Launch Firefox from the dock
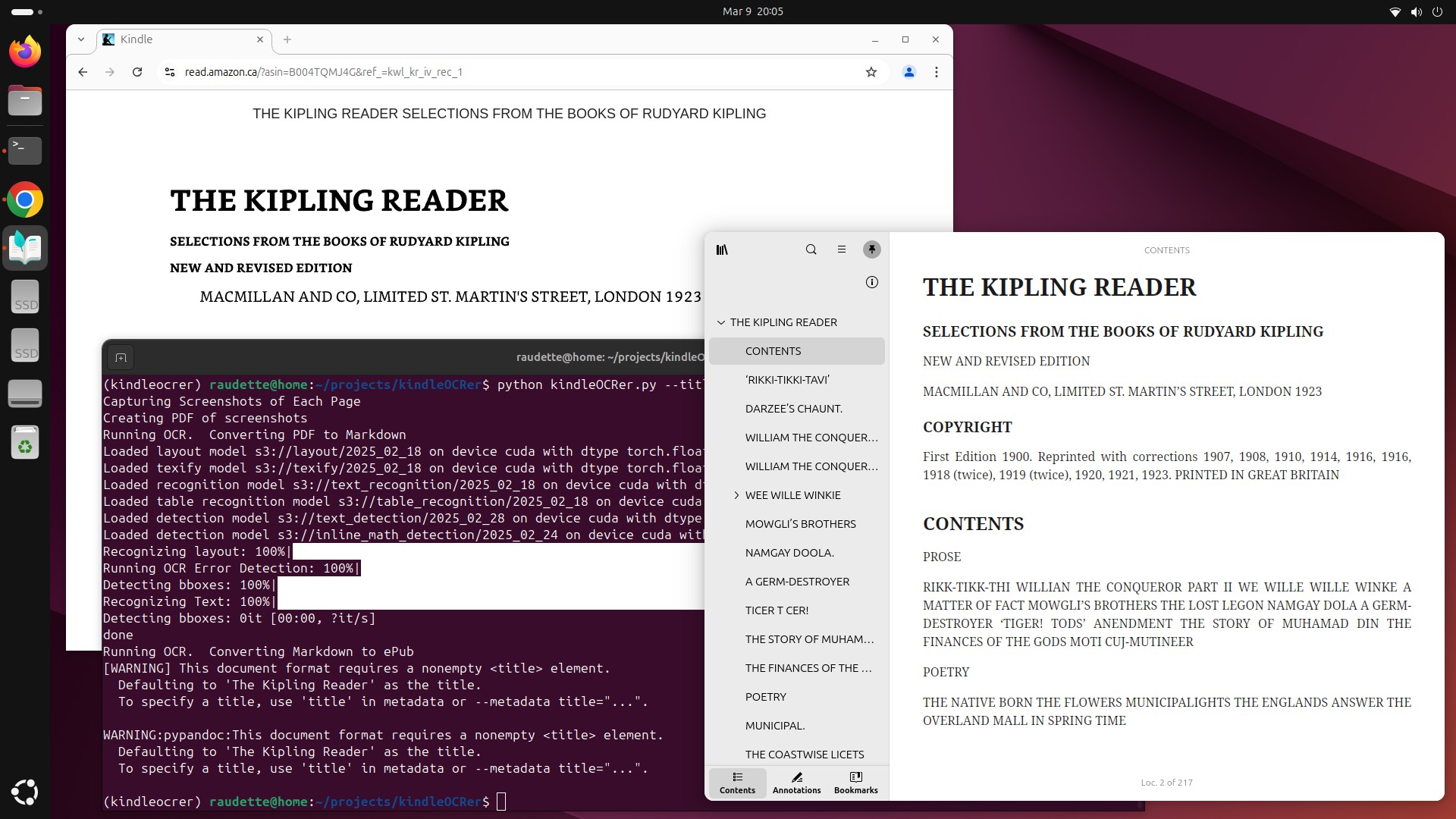Image resolution: width=1456 pixels, height=819 pixels. (25, 51)
